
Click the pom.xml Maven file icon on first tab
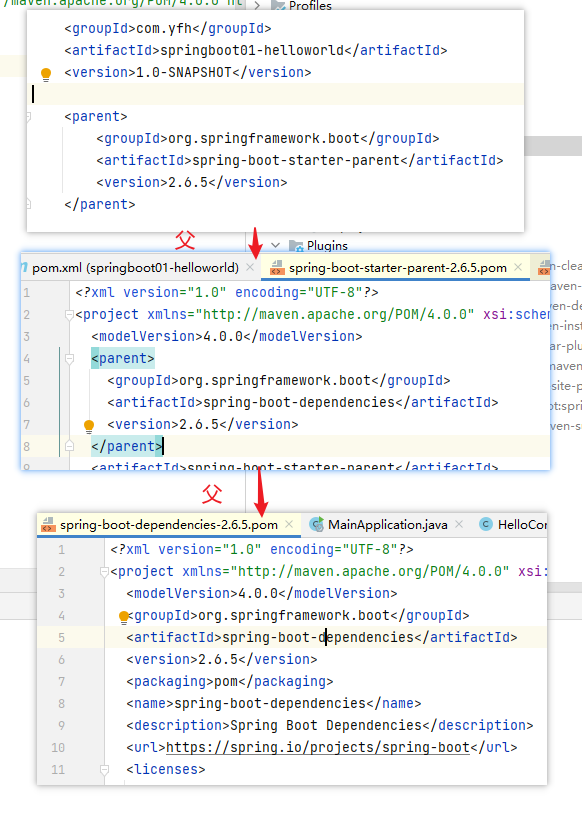click(25, 268)
